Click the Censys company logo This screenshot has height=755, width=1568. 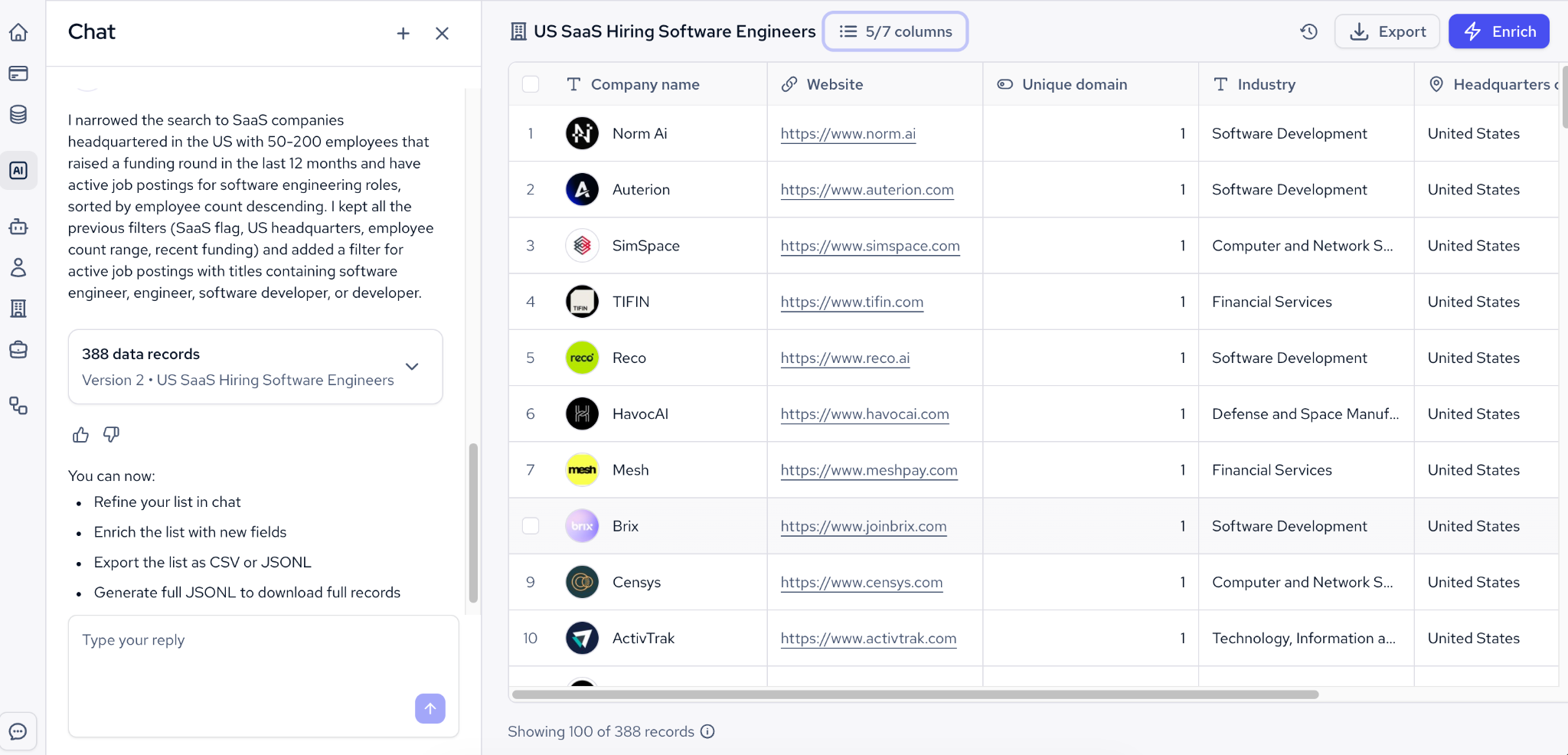582,582
